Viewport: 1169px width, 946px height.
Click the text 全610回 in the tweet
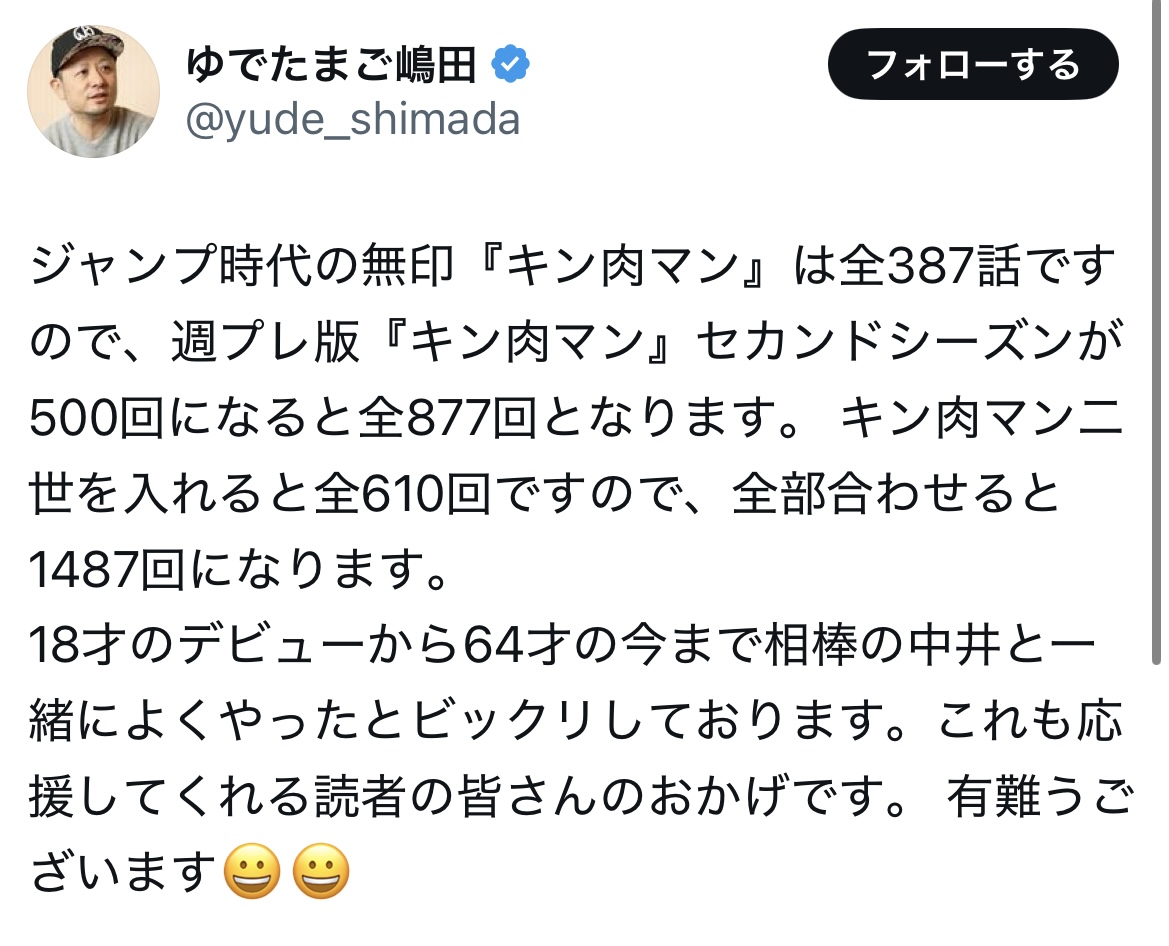click(402, 494)
